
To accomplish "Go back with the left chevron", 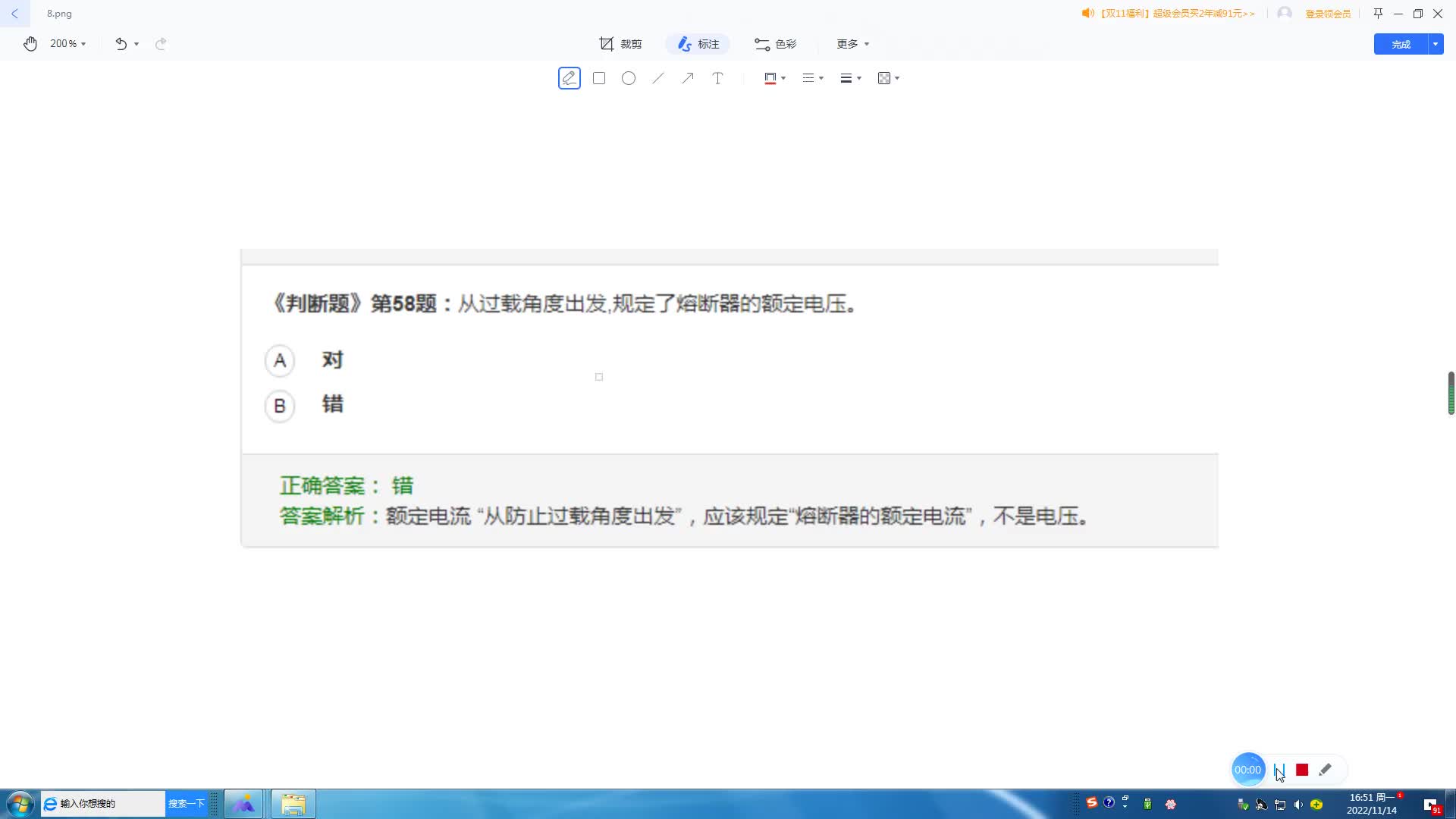I will pyautogui.click(x=14, y=14).
